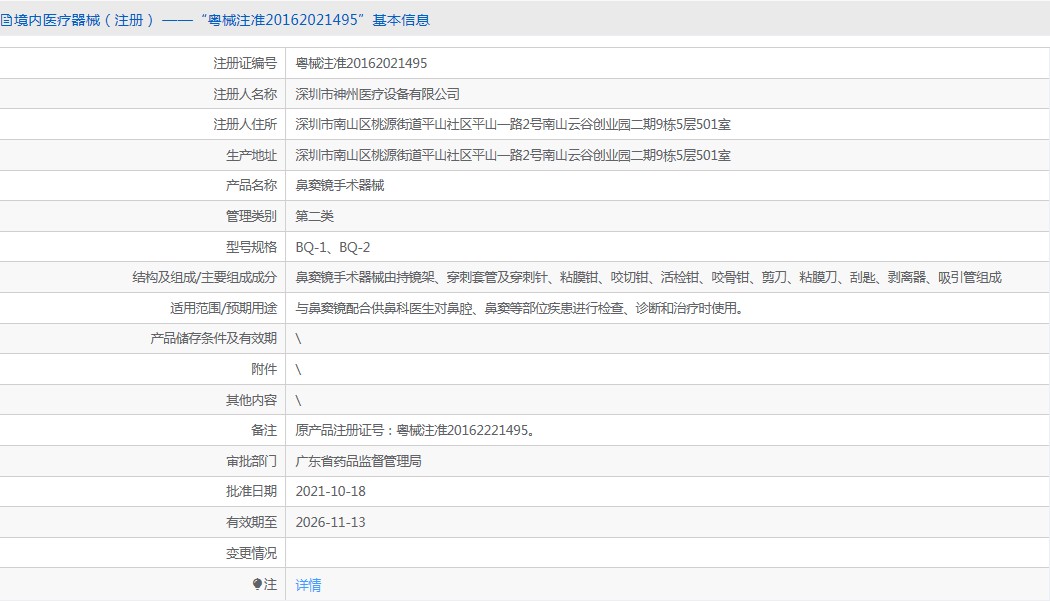Click the address value in the 注册人住所 row

click(x=512, y=125)
